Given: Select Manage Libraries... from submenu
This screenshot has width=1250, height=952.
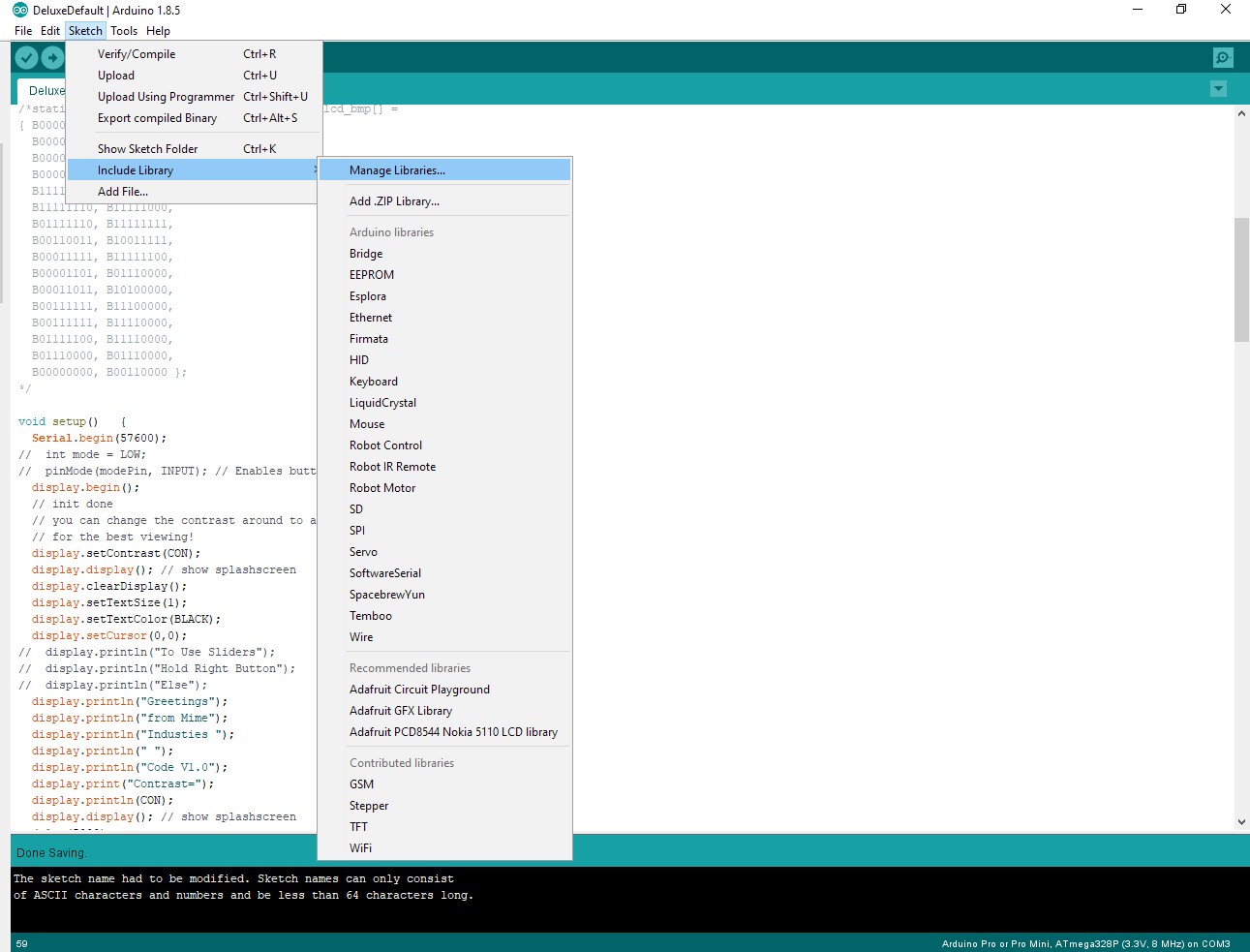Looking at the screenshot, I should click(x=397, y=170).
